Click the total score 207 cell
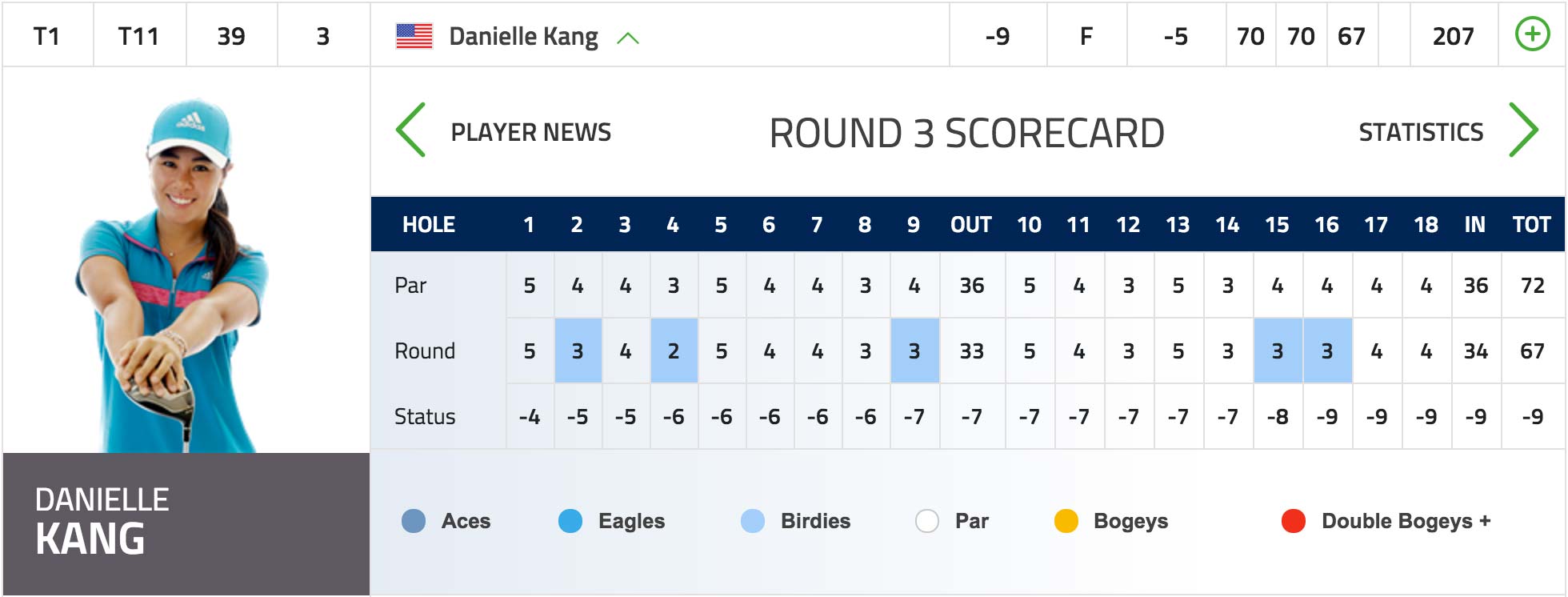Viewport: 1568px width, 597px height. (1453, 36)
